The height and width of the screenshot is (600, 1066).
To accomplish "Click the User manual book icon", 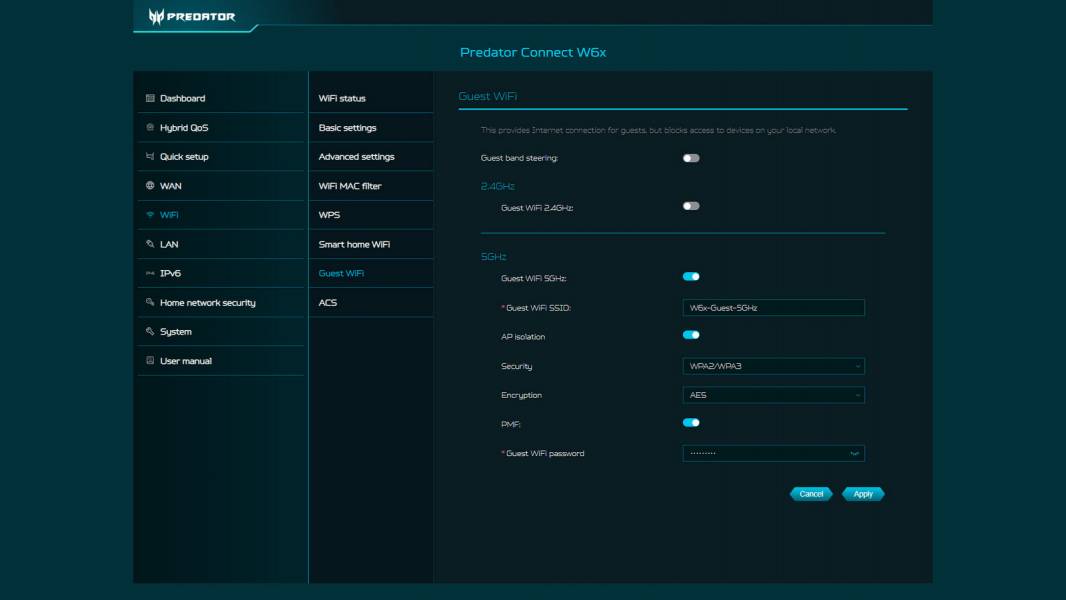I will (148, 360).
